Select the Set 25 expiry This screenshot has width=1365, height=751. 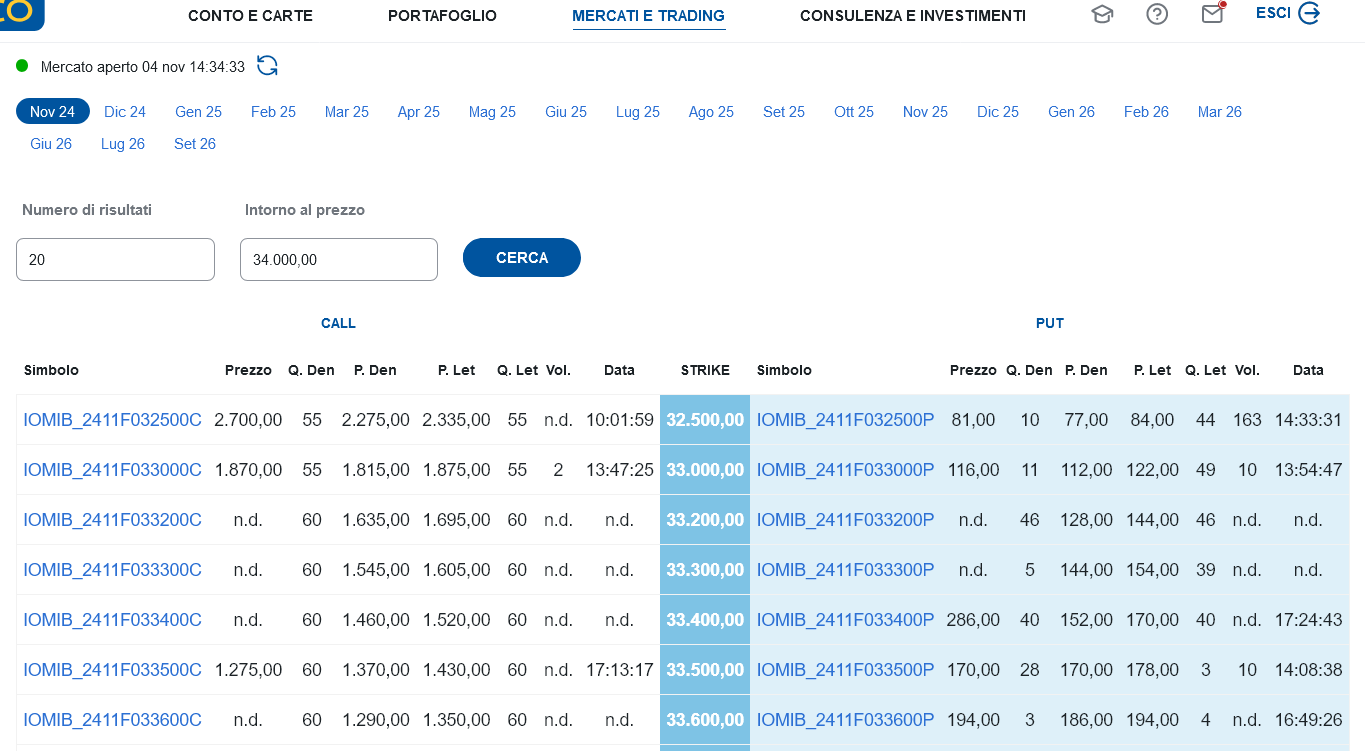(784, 112)
